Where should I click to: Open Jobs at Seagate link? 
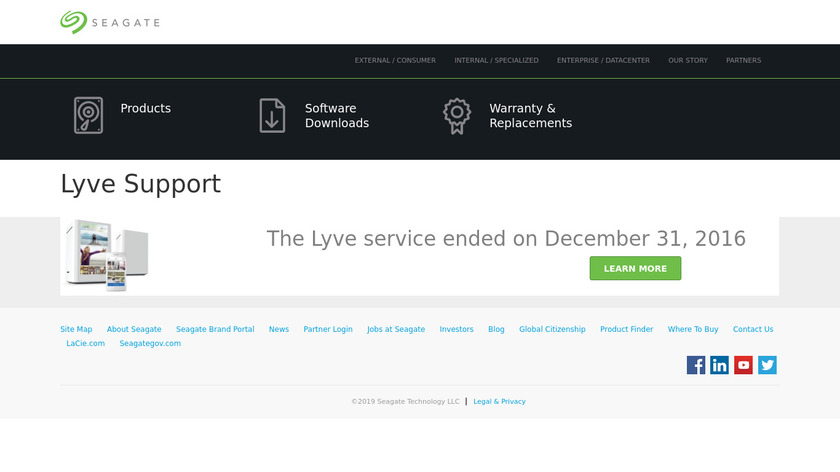click(x=396, y=329)
